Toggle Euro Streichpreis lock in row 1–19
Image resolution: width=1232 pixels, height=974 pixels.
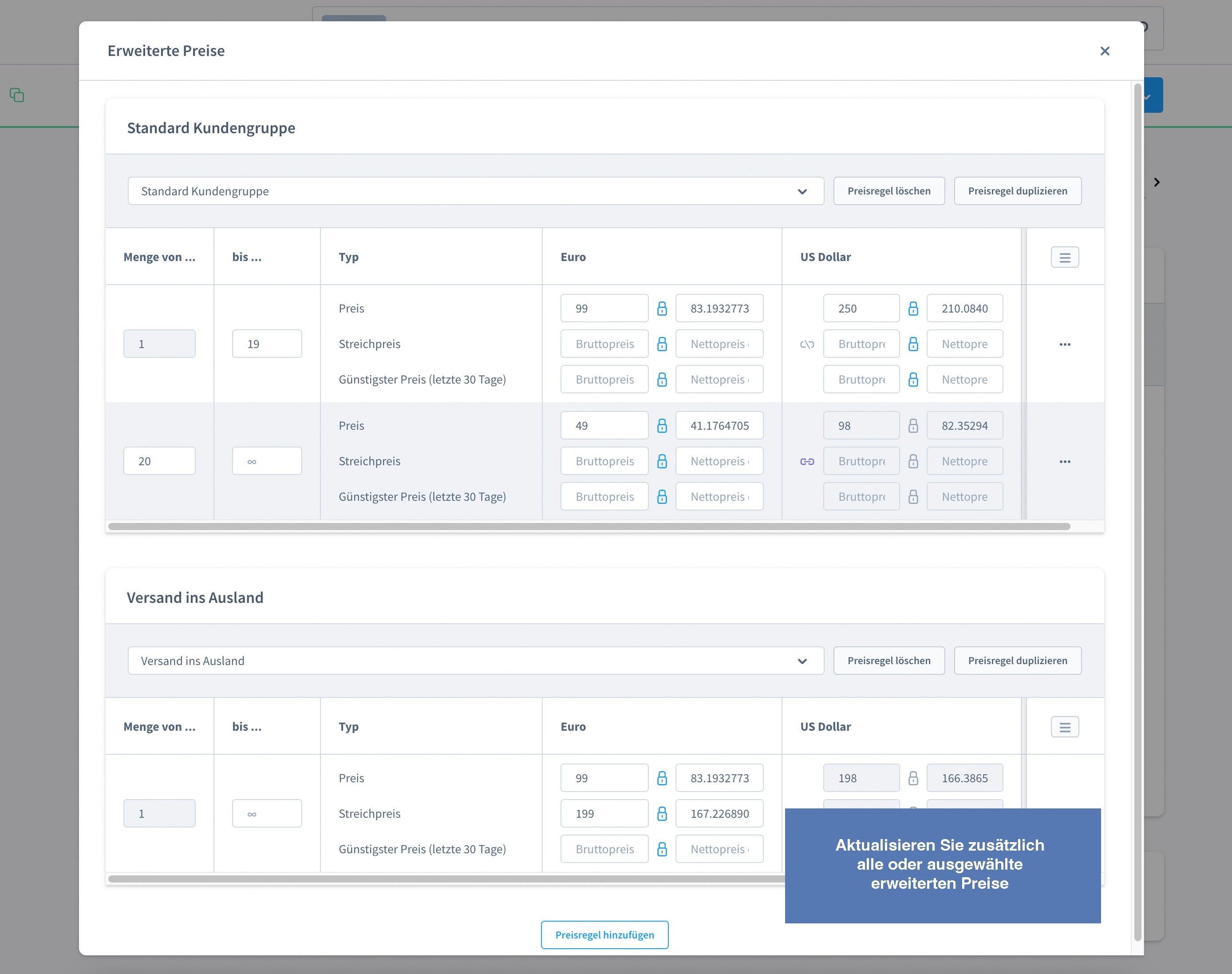[x=662, y=344]
